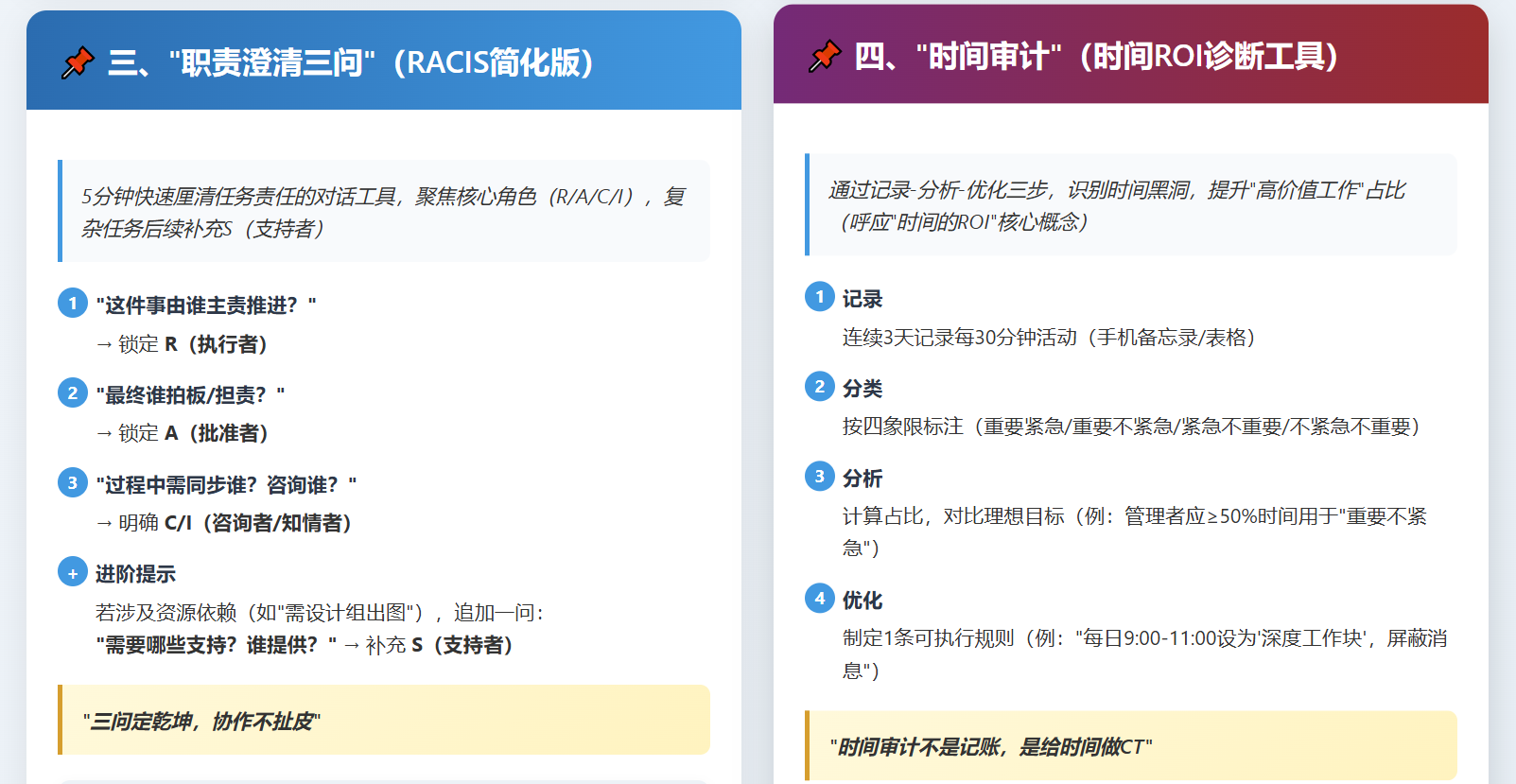Viewport: 1516px width, 784px height.
Task: Click the plus badge beside "进阶提示"
Action: click(x=73, y=572)
